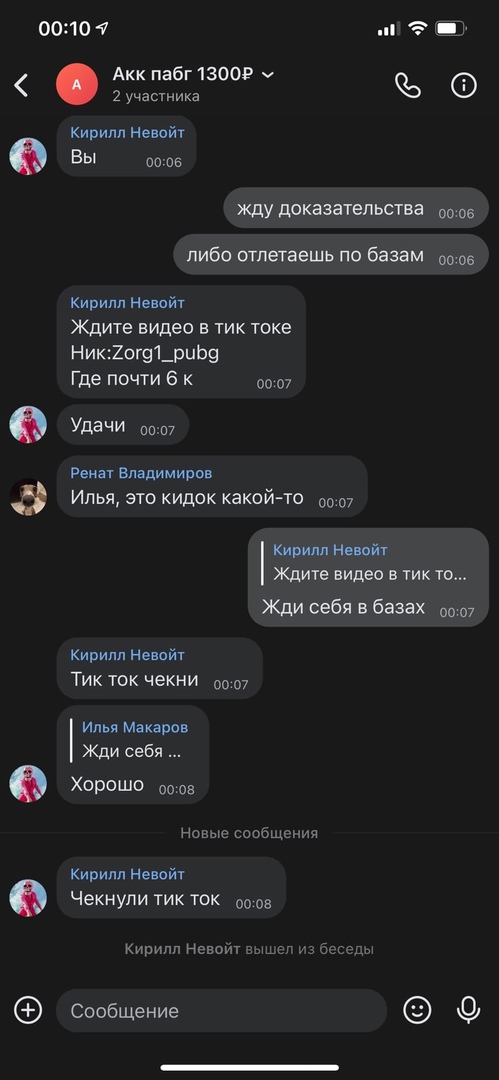
Task: Tap the Сообщение text input field
Action: point(221,1010)
